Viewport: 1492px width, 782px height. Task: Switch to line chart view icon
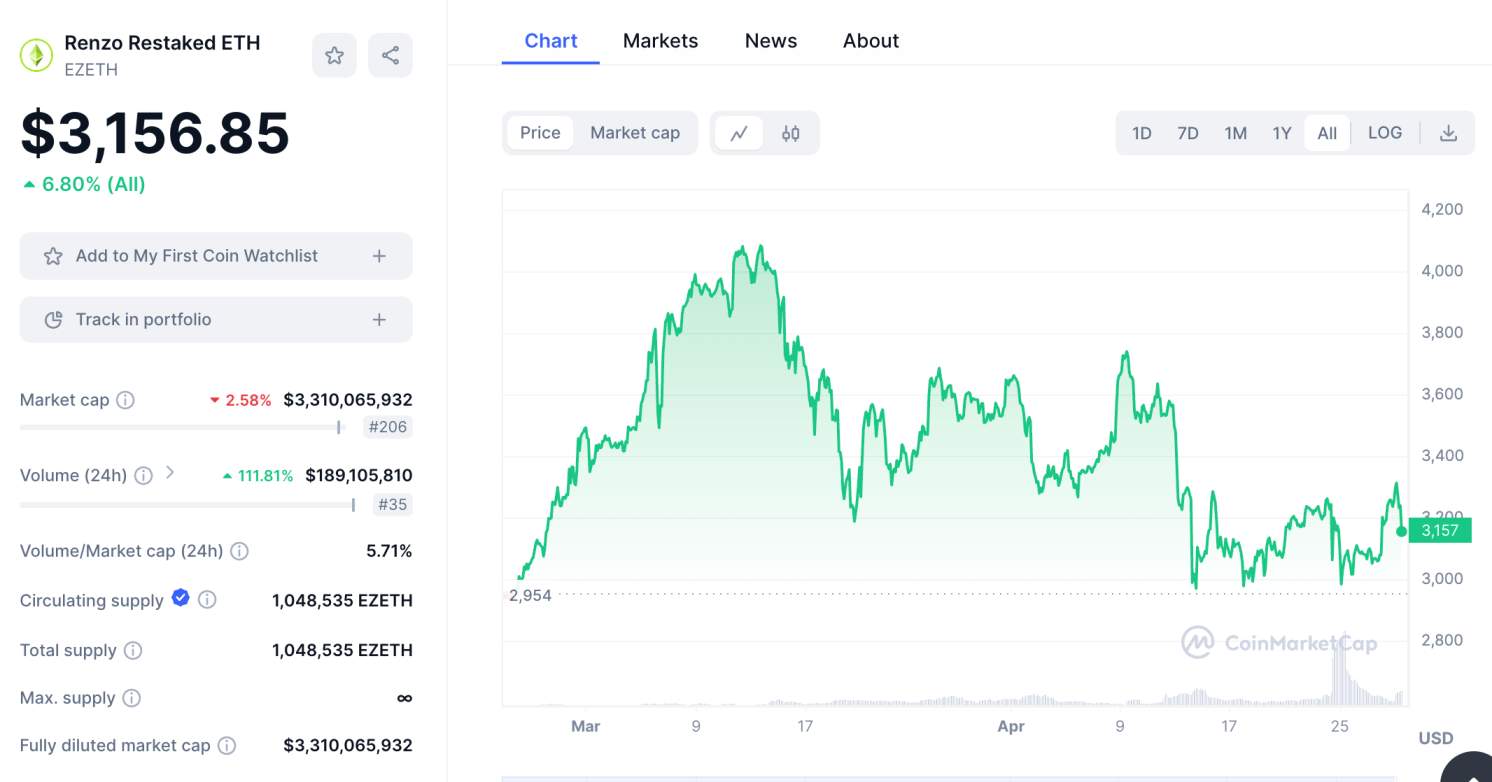coord(739,133)
